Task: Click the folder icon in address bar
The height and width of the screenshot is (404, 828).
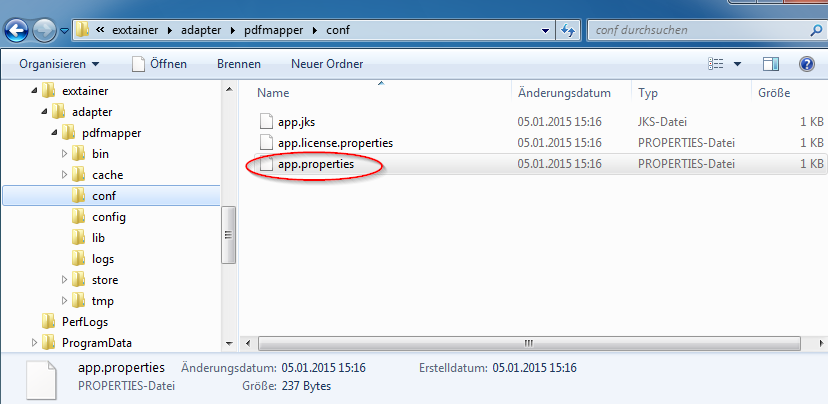Action: click(82, 30)
